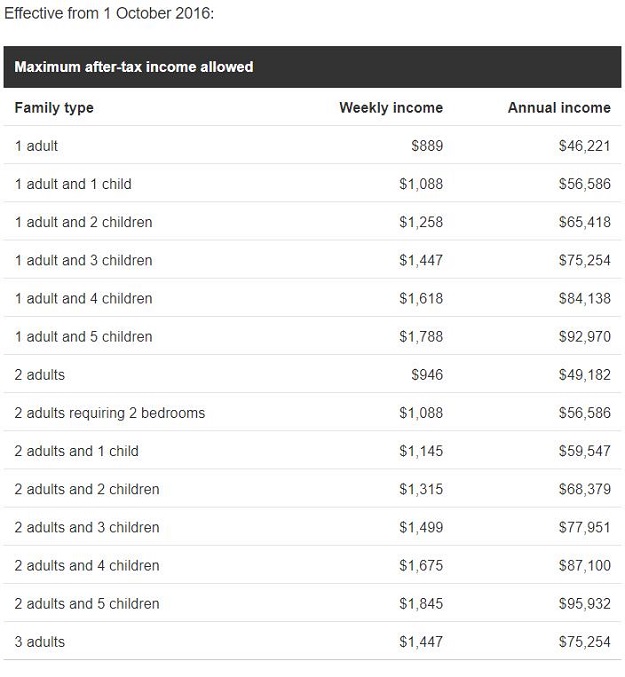The height and width of the screenshot is (677, 625).
Task: Click the $68,379 annual income figure
Action: 584,489
